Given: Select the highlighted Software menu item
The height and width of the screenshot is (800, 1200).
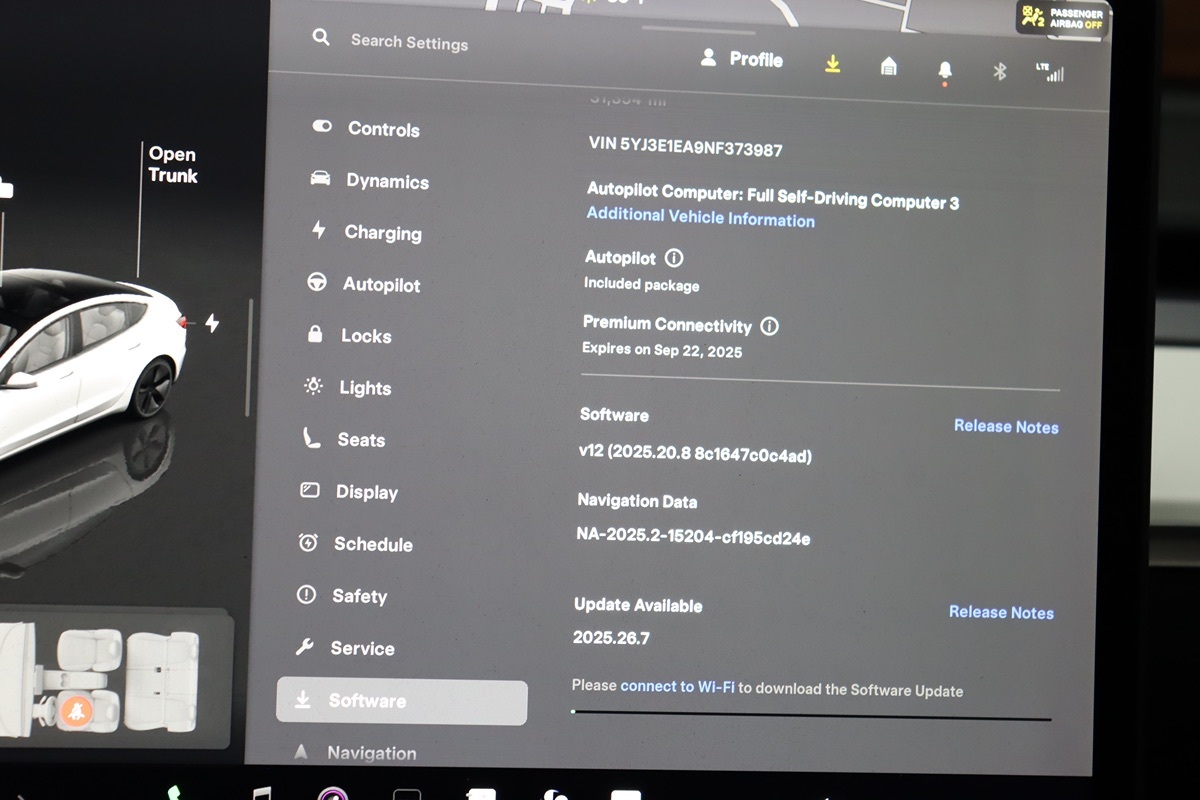Looking at the screenshot, I should (402, 702).
